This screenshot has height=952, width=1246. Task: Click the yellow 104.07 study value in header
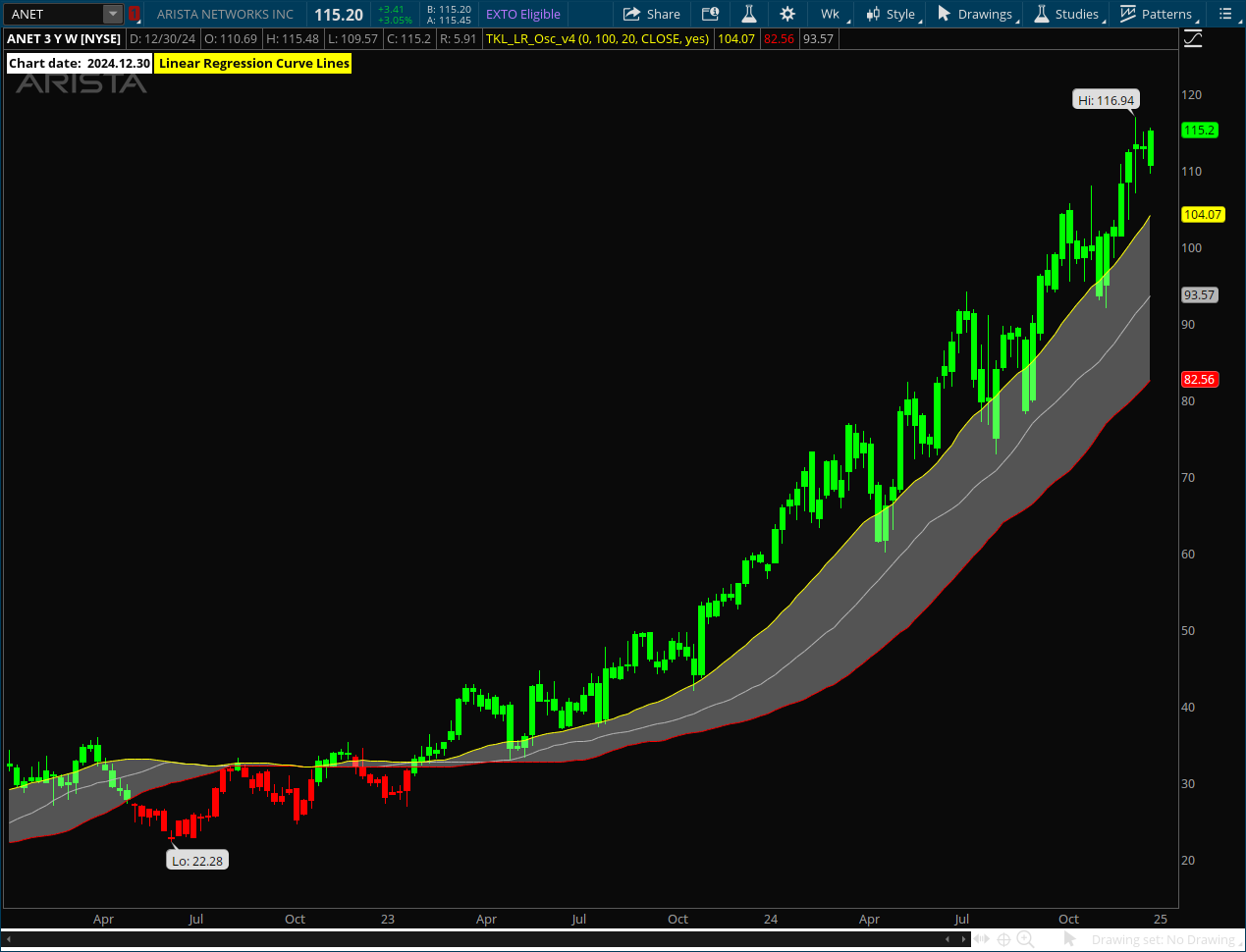tap(736, 39)
